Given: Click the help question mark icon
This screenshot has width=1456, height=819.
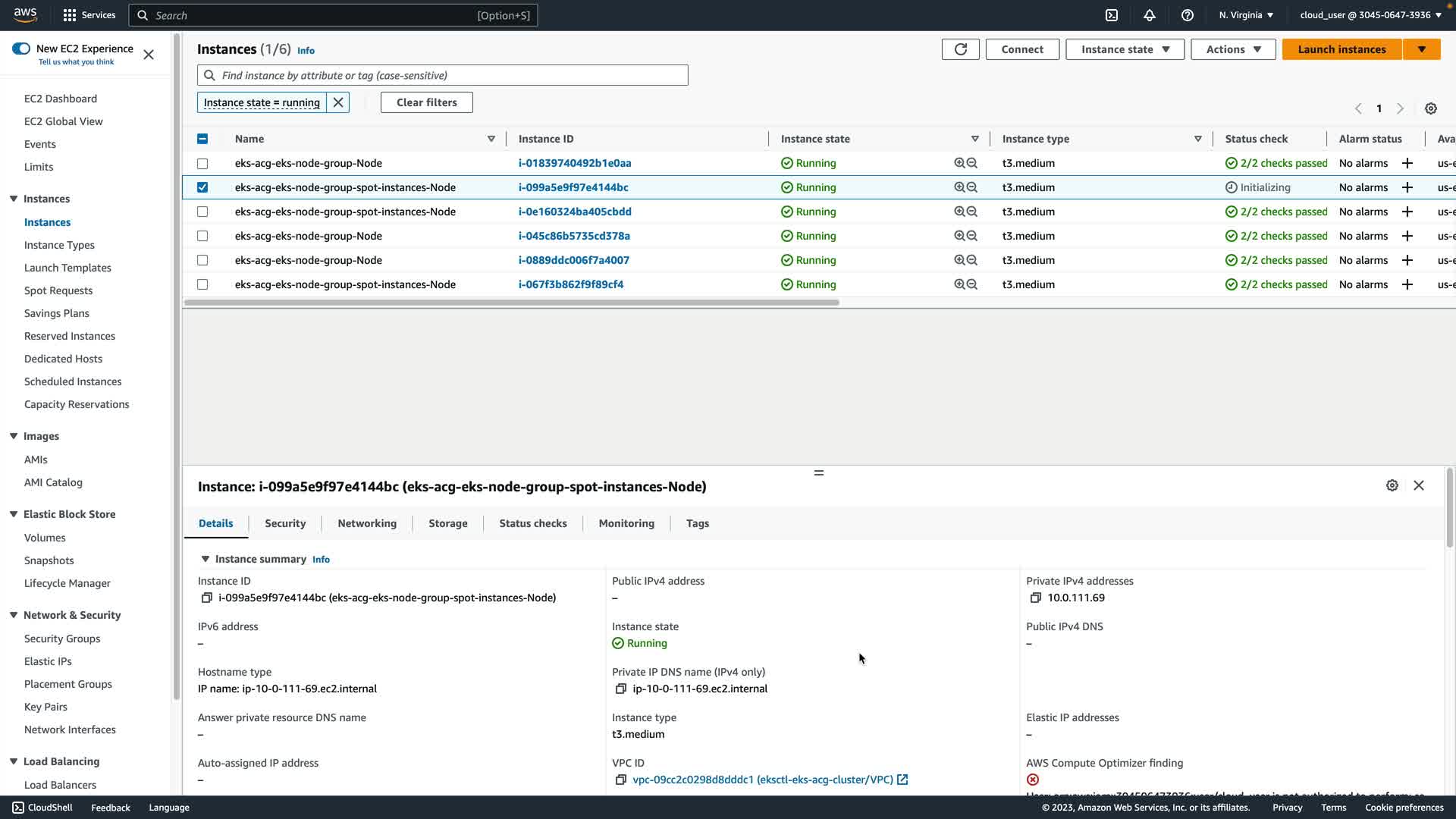Looking at the screenshot, I should point(1188,15).
